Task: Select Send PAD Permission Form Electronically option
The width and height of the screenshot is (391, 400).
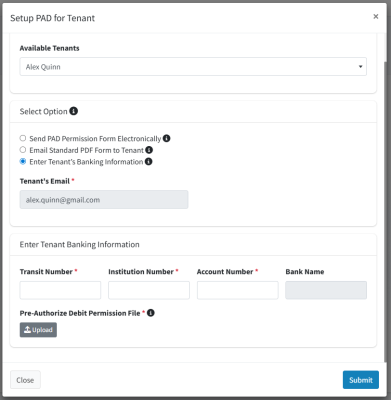Action: 23,138
